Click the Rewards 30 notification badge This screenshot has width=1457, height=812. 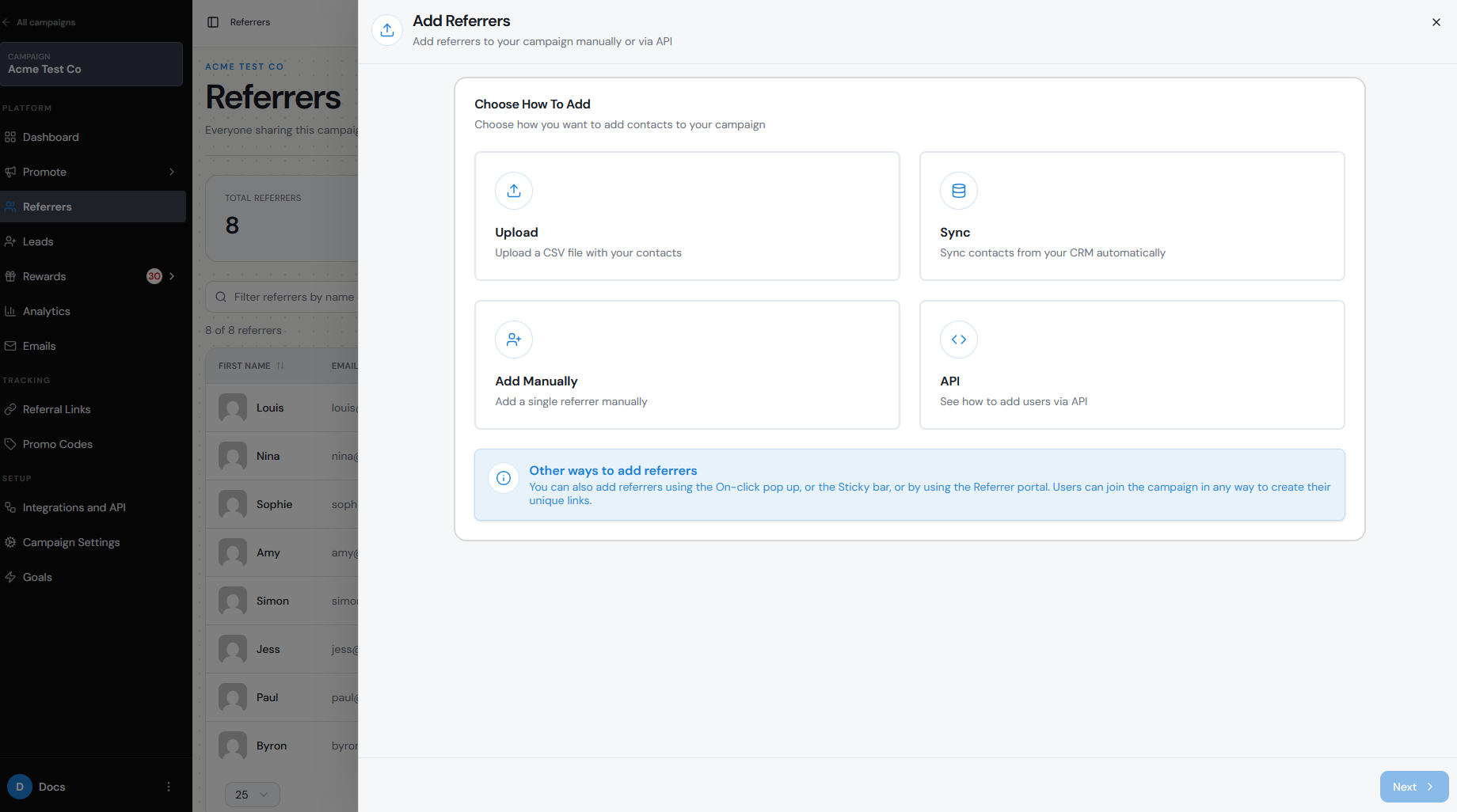tap(154, 276)
